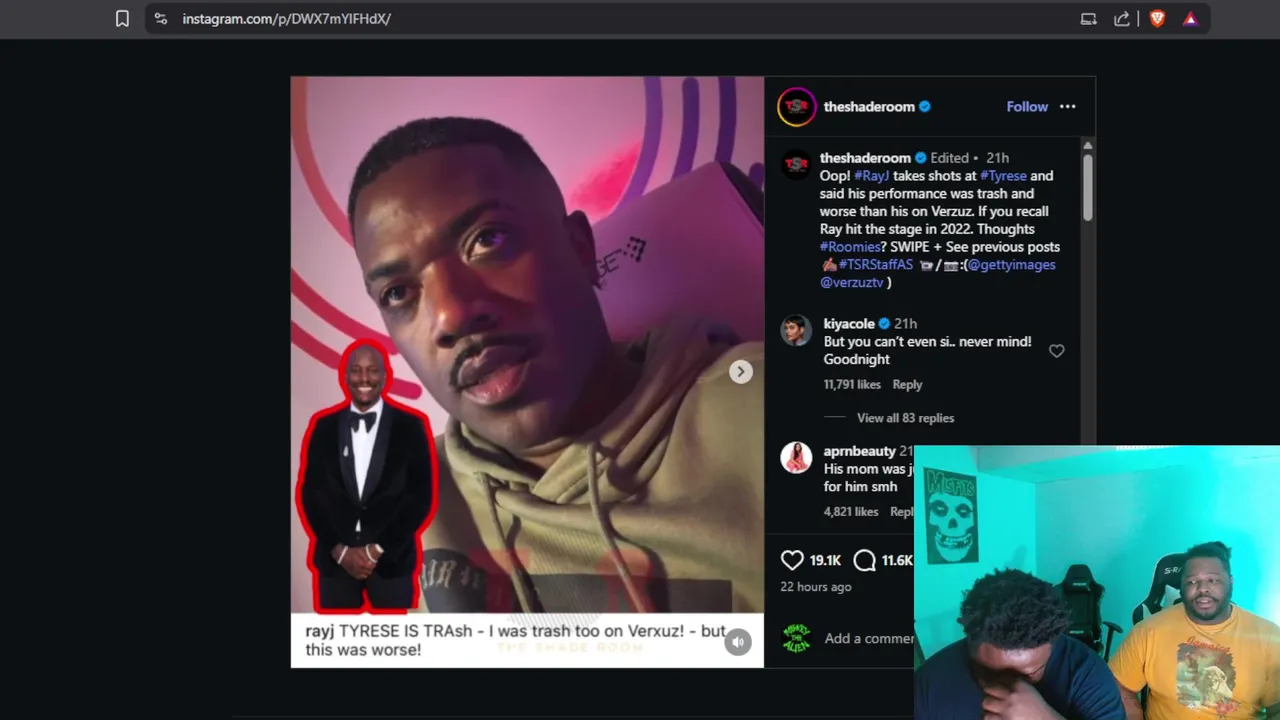Open the #Tyrese hashtag link
This screenshot has width=1280, height=720.
pyautogui.click(x=1003, y=176)
